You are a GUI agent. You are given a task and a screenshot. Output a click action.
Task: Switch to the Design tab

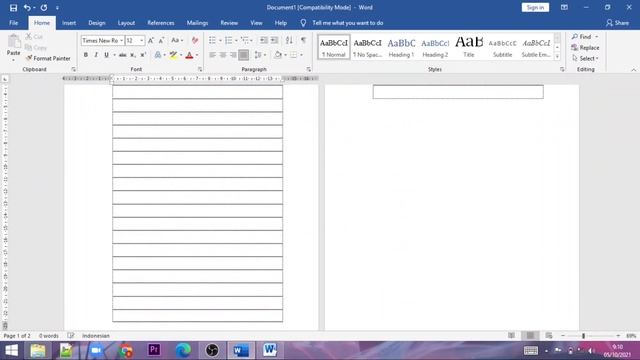(x=97, y=23)
